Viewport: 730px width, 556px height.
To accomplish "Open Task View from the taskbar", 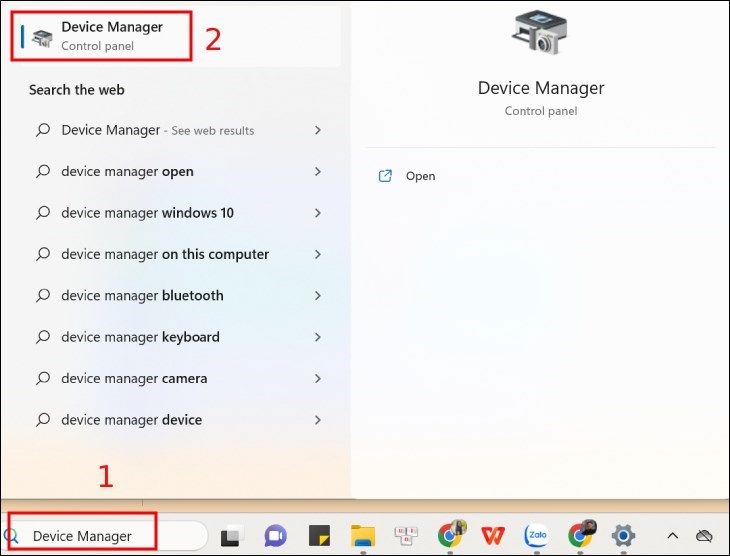I will pos(232,536).
